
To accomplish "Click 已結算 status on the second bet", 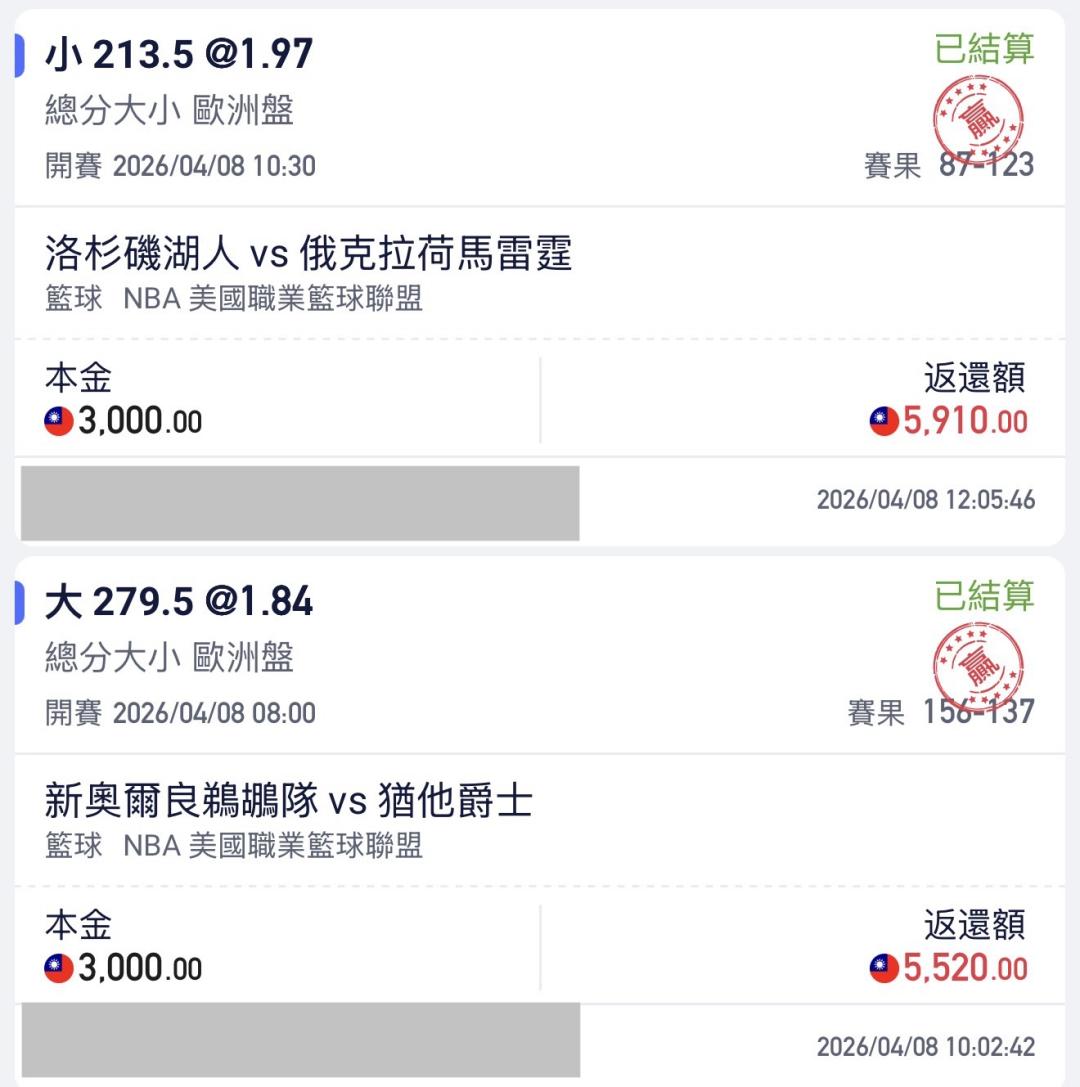I will (x=984, y=596).
